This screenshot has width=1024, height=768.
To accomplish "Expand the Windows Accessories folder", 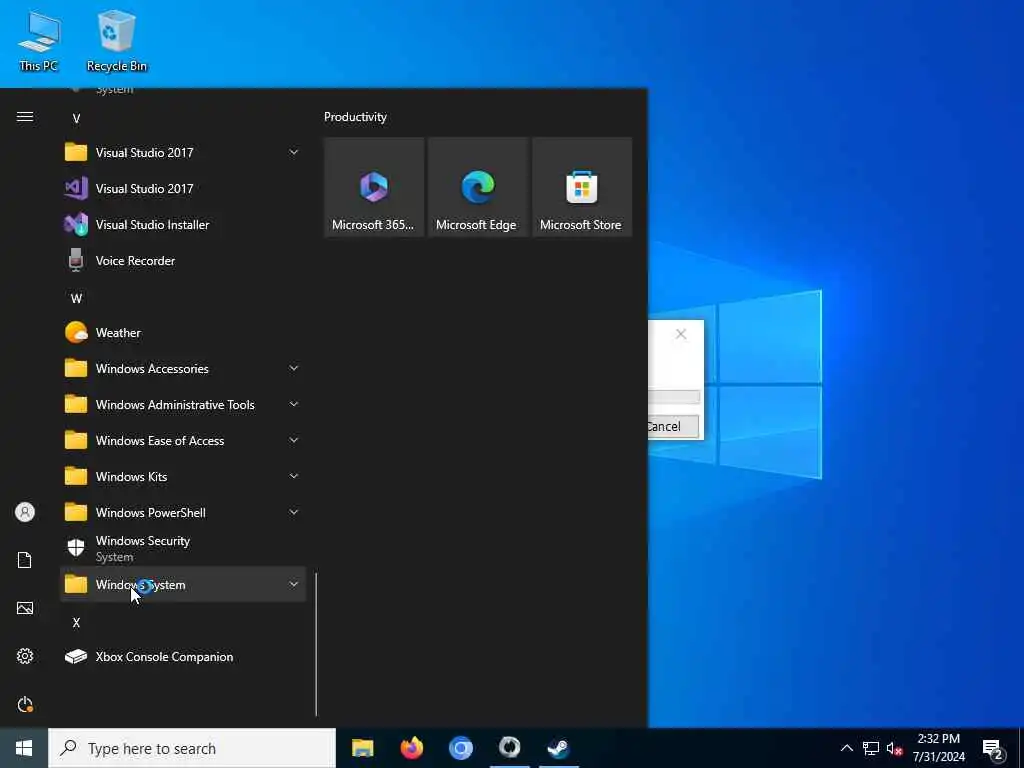I will pyautogui.click(x=183, y=368).
